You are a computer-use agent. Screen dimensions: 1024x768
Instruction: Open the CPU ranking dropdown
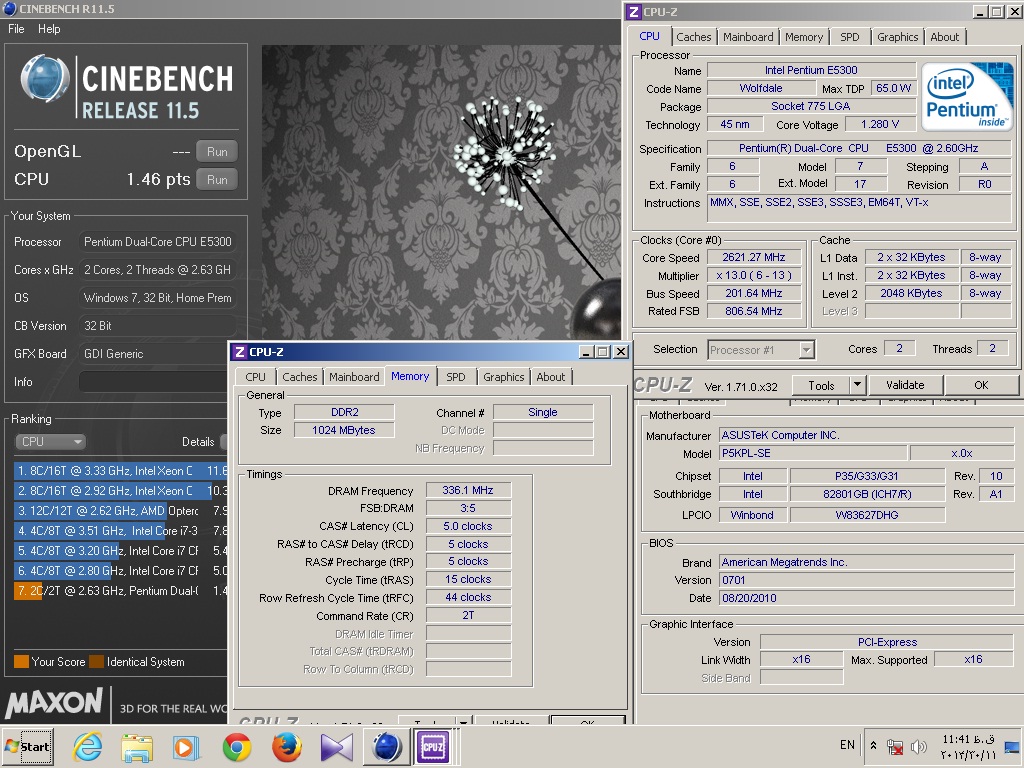click(50, 441)
